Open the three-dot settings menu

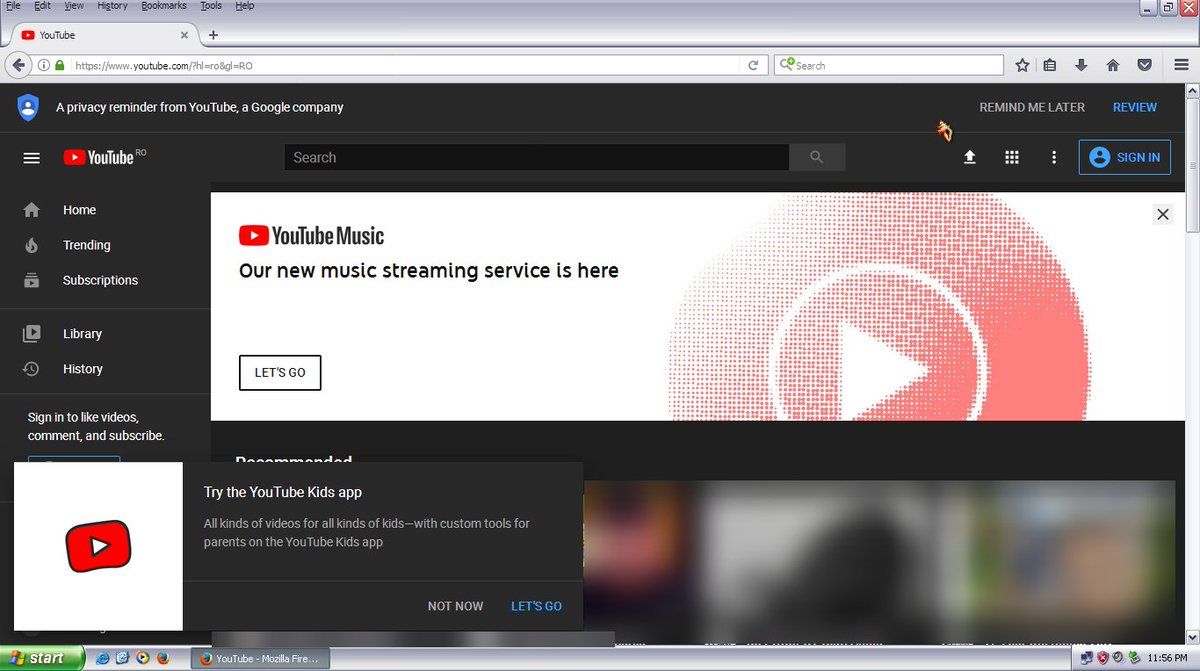[x=1053, y=157]
